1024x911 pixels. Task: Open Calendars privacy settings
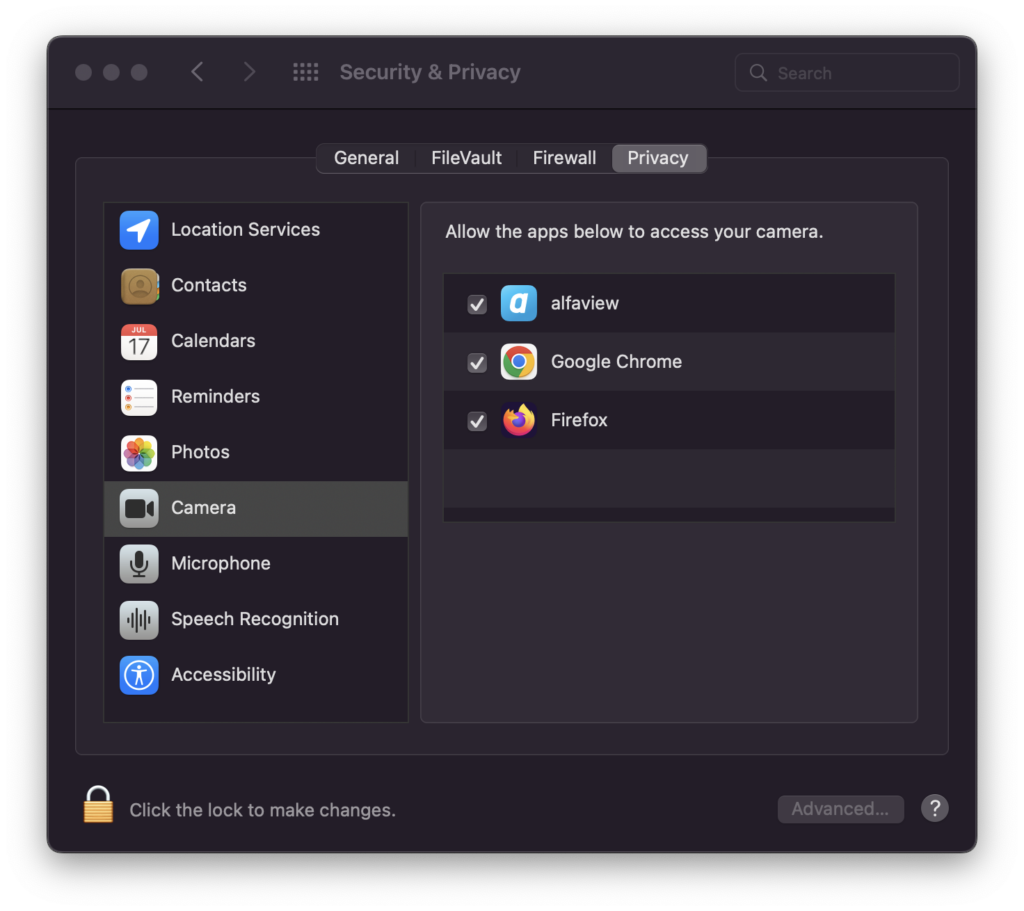[x=138, y=341]
